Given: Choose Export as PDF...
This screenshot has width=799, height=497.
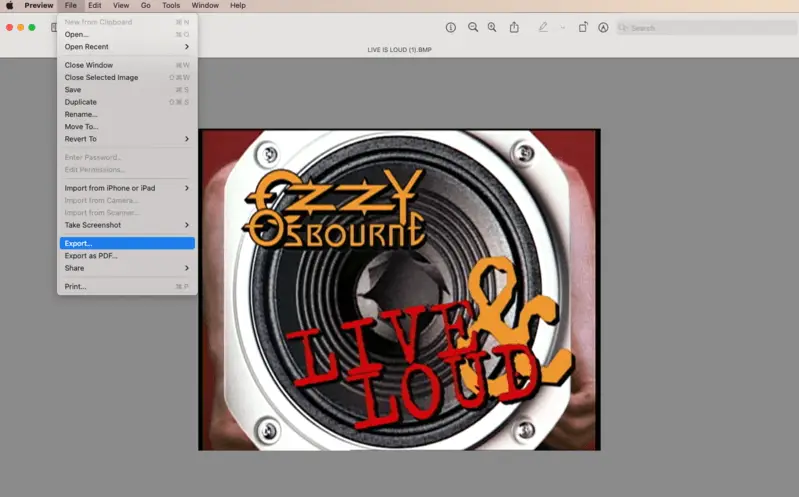Looking at the screenshot, I should pos(127,255).
